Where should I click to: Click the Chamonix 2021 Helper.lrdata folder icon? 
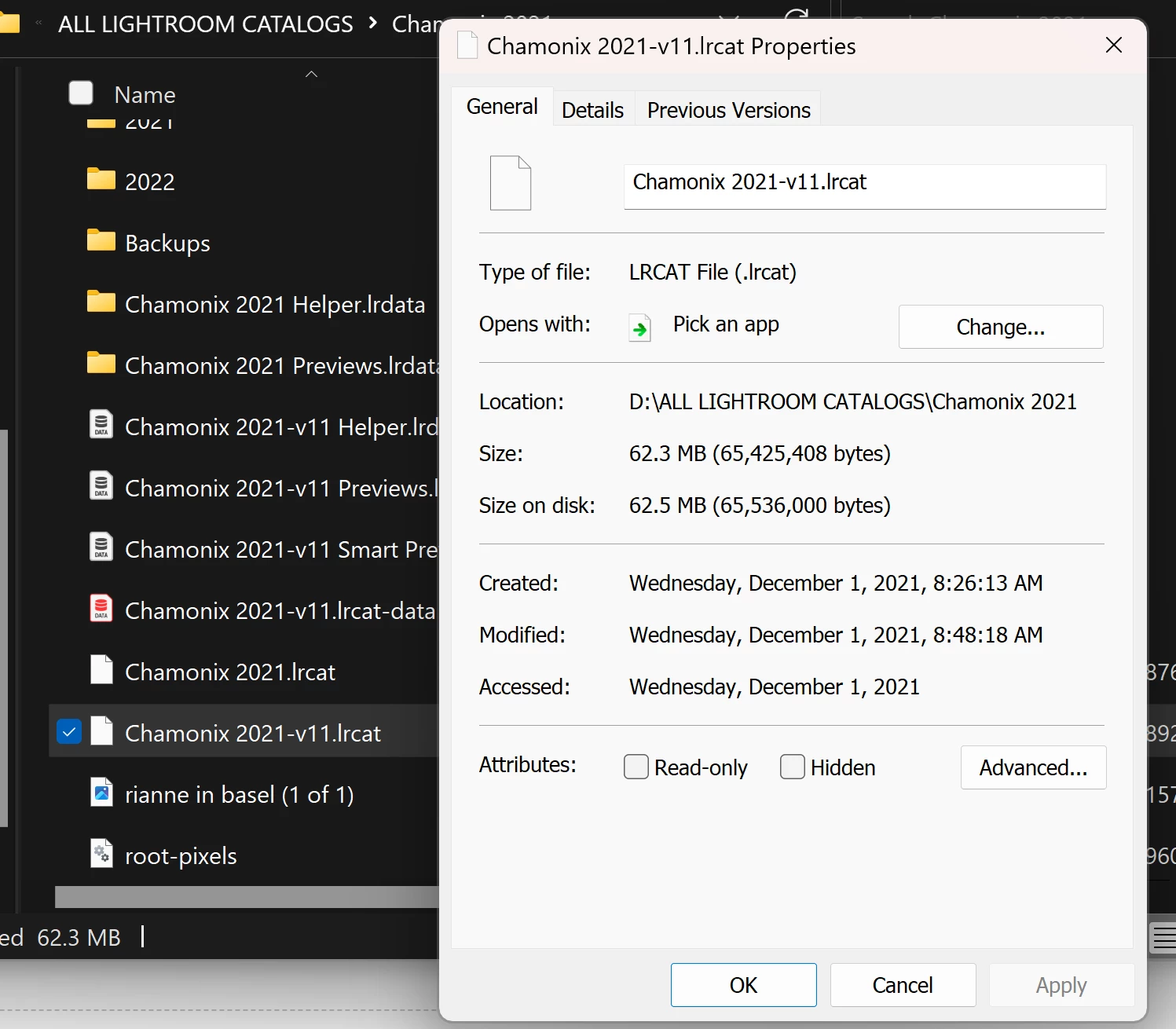click(101, 302)
